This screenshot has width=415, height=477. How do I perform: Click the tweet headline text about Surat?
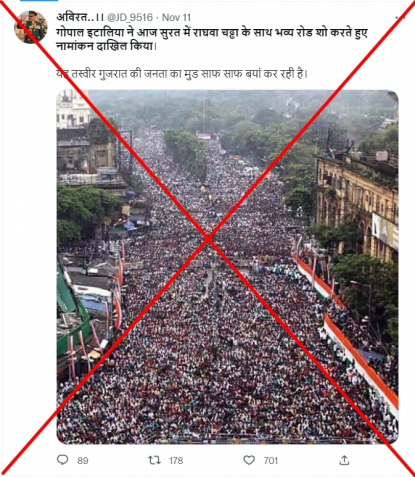(212, 39)
